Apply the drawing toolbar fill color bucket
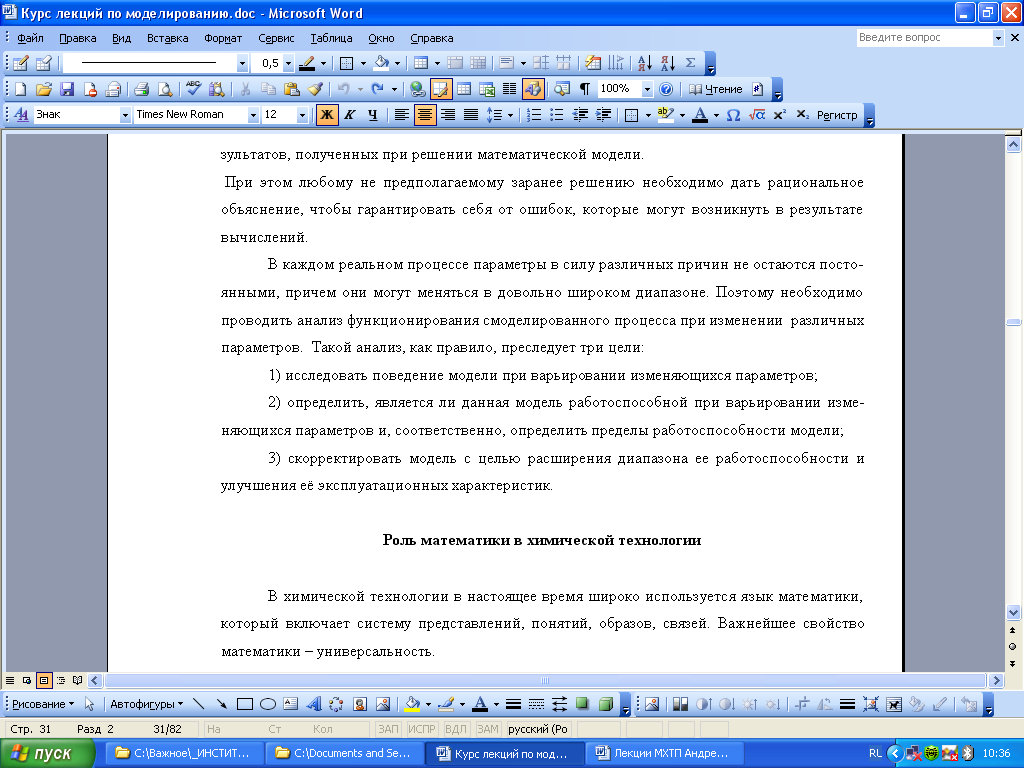Viewport: 1024px width, 768px height. pyautogui.click(x=412, y=704)
